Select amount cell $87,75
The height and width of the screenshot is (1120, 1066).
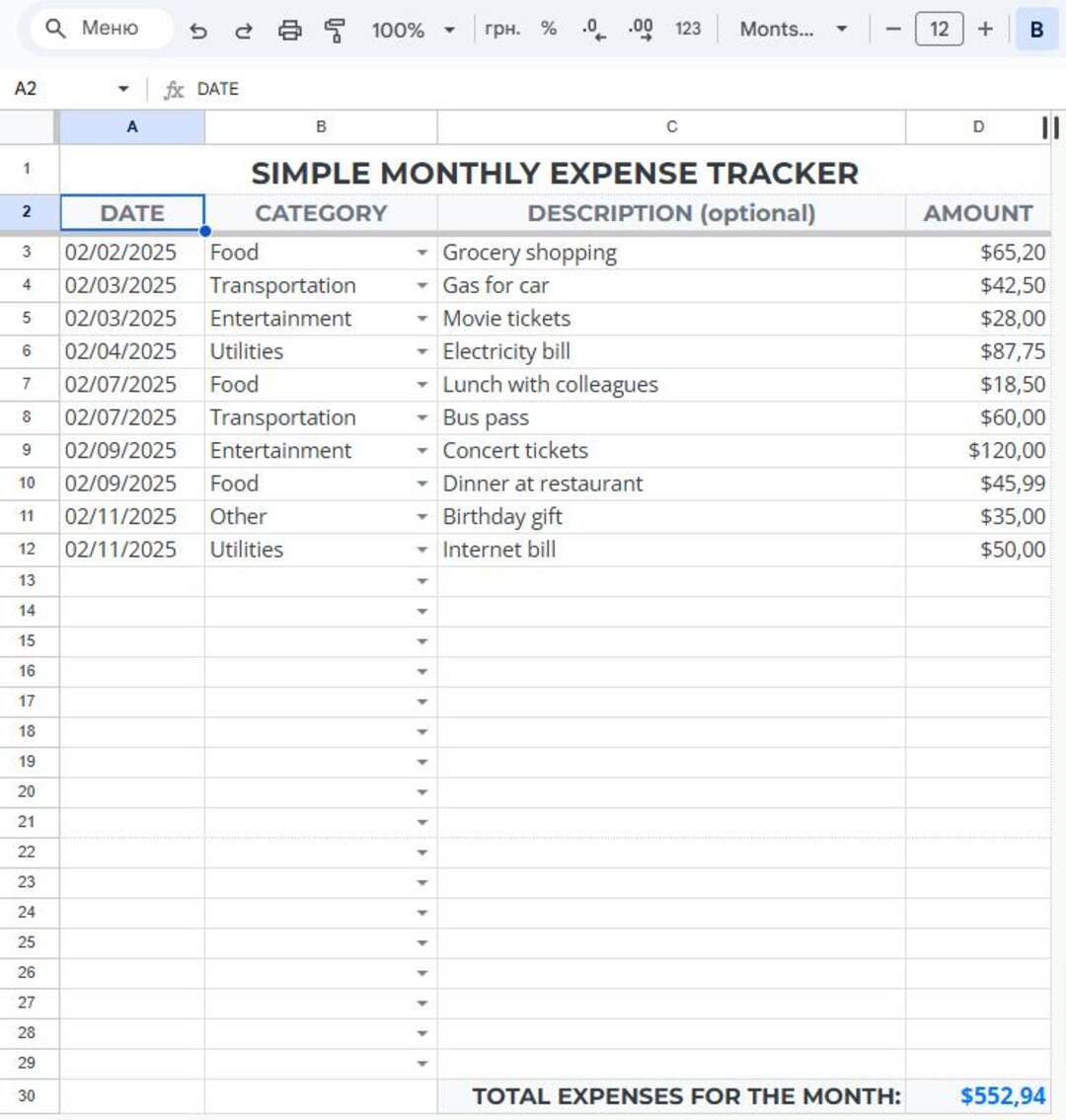click(978, 352)
